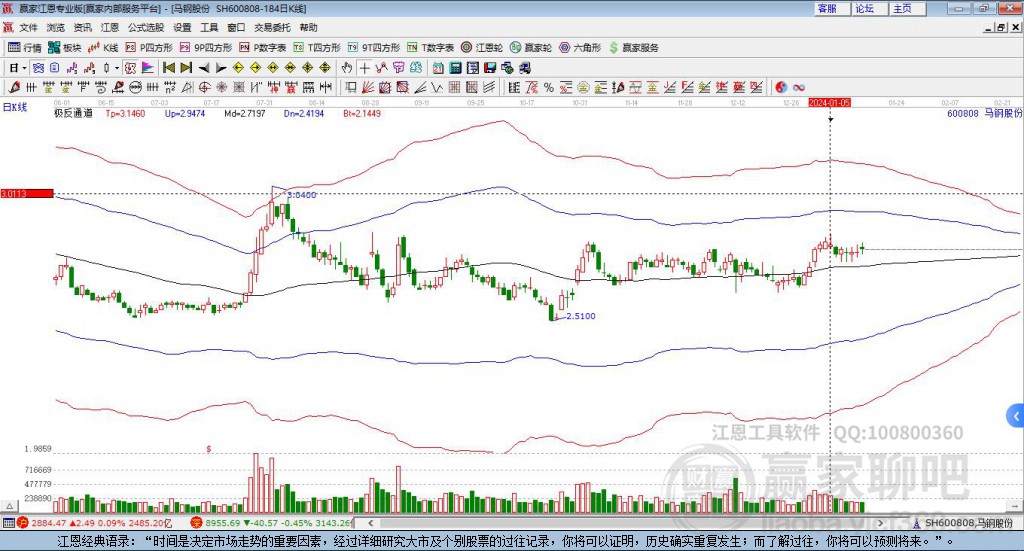Step chart left with black left arrow
1024x551 pixels.
click(204, 68)
